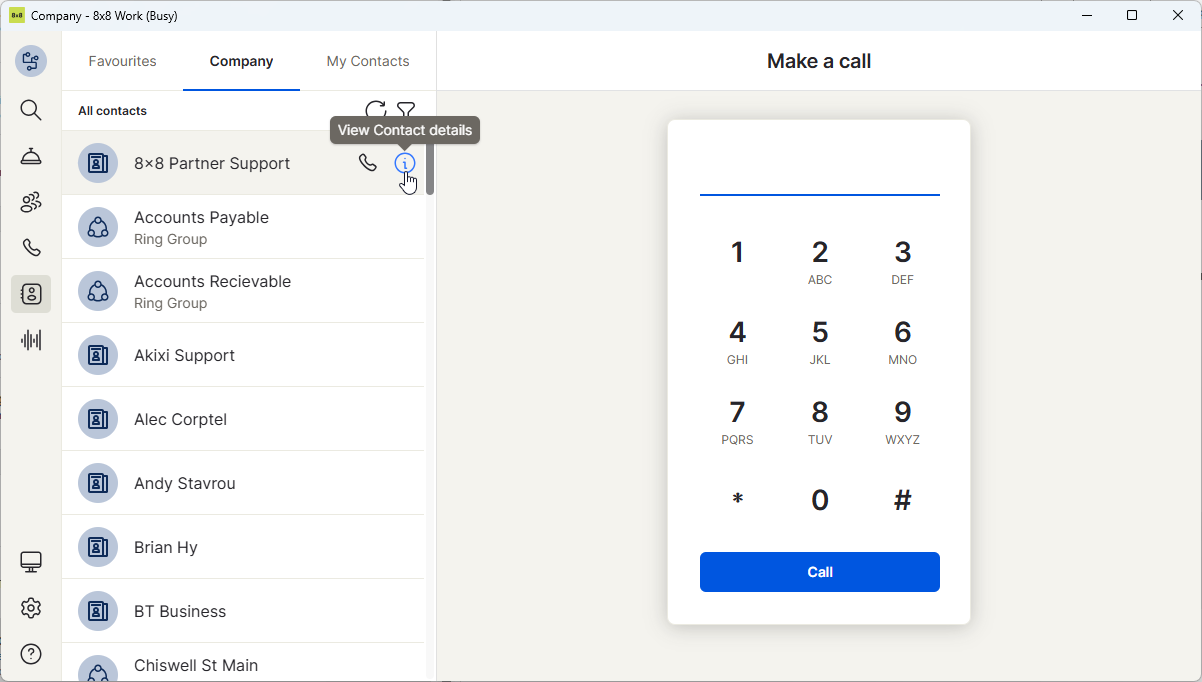
Task: Open the voicemail waveform icon in the sidebar
Action: point(31,340)
